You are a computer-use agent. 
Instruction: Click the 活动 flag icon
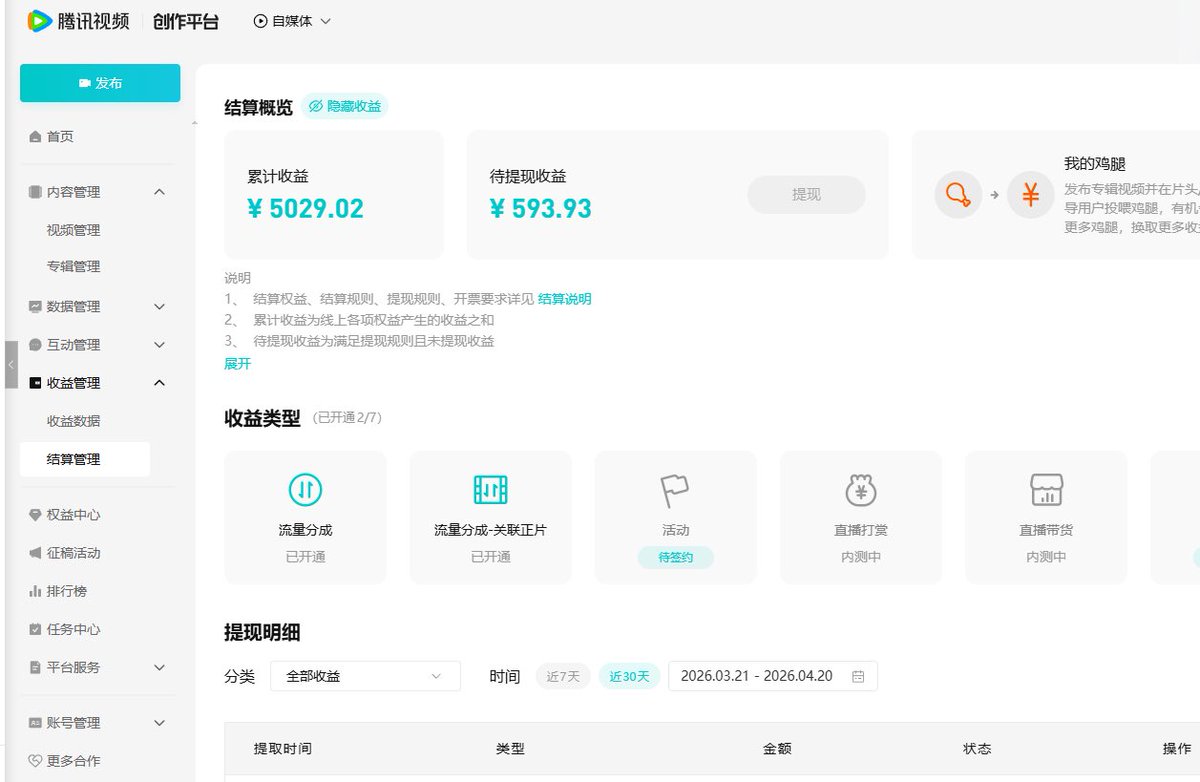click(x=675, y=490)
